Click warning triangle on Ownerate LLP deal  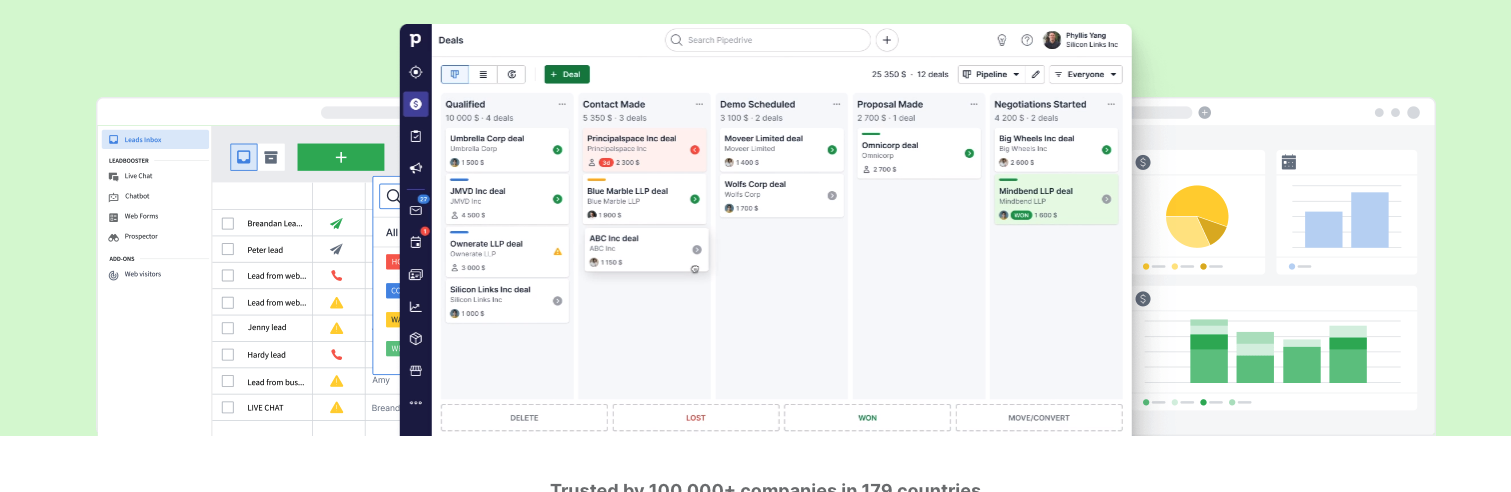557,251
